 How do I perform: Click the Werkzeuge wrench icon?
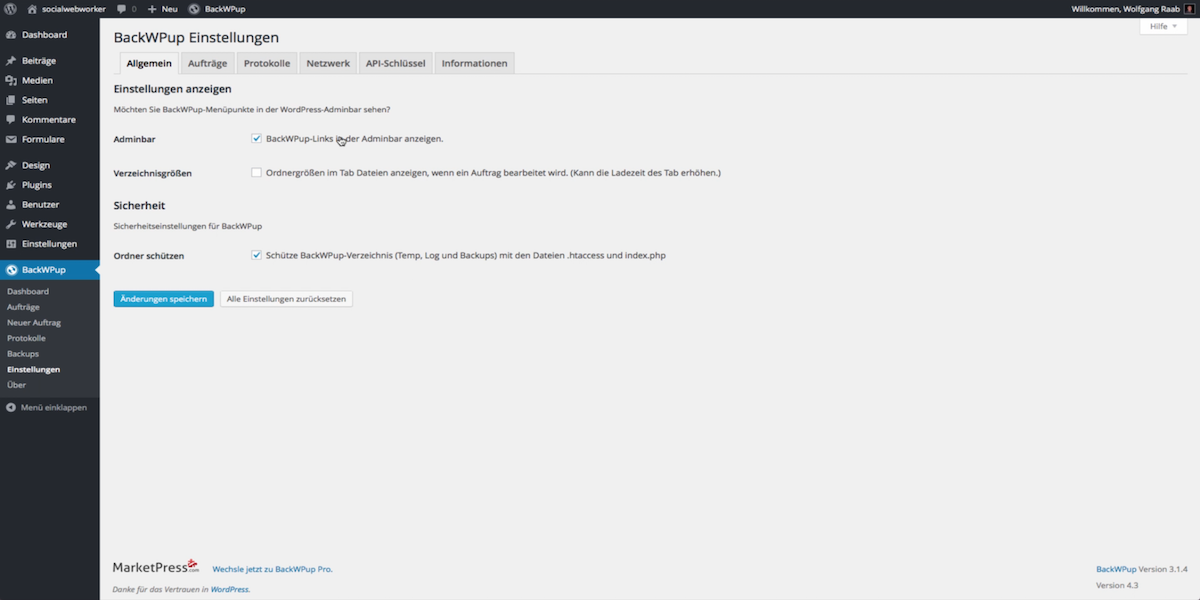coord(11,224)
